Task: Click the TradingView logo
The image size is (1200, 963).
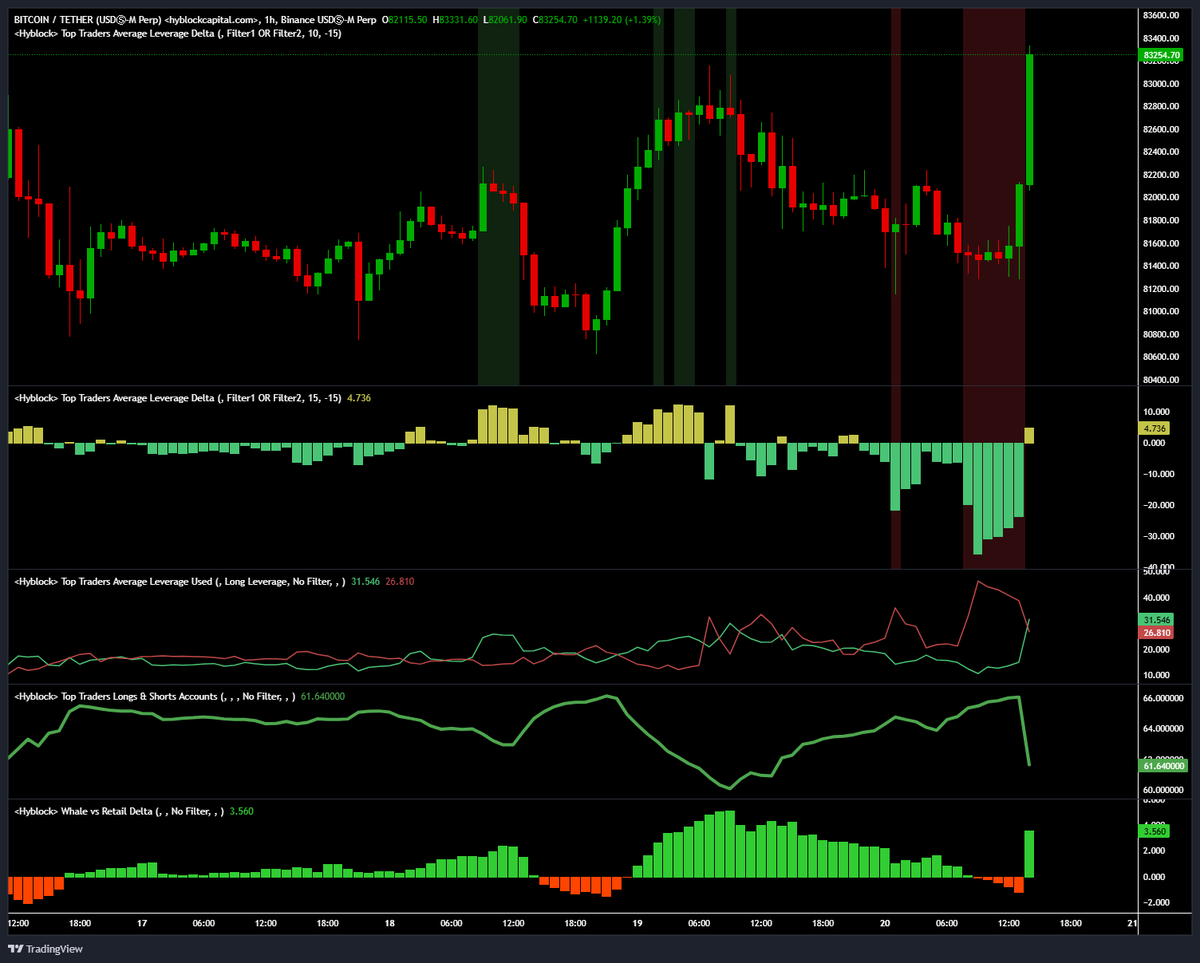Action: (x=45, y=949)
